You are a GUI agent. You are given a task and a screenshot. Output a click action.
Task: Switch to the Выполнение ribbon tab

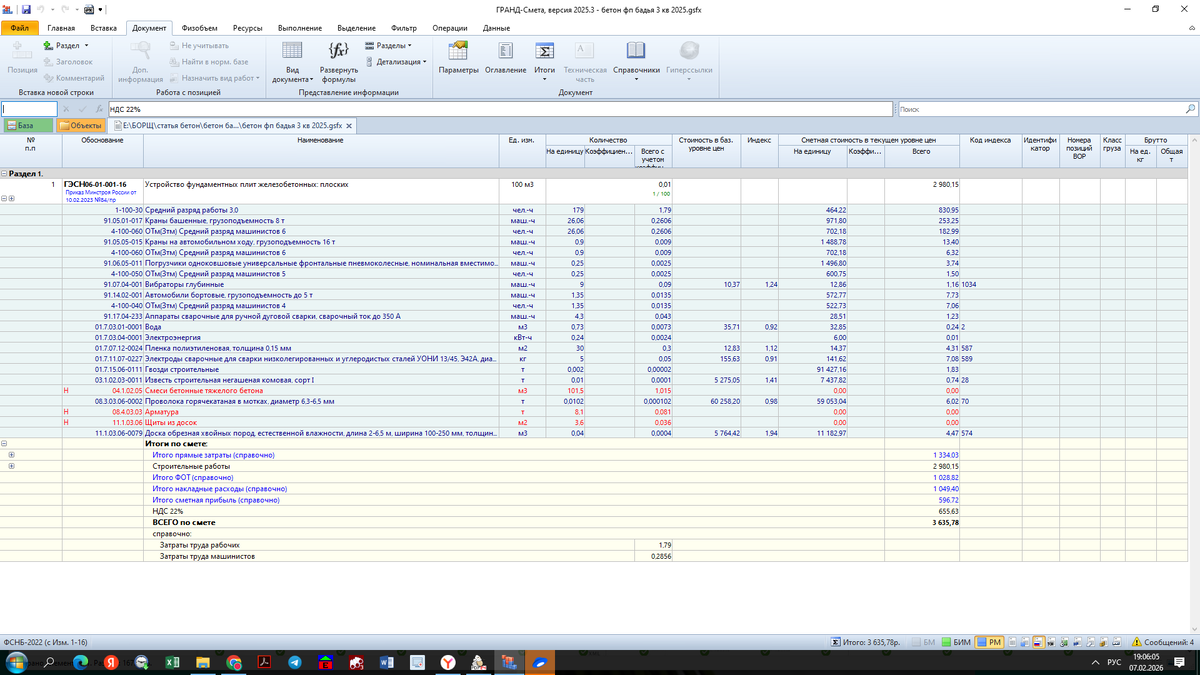point(299,29)
